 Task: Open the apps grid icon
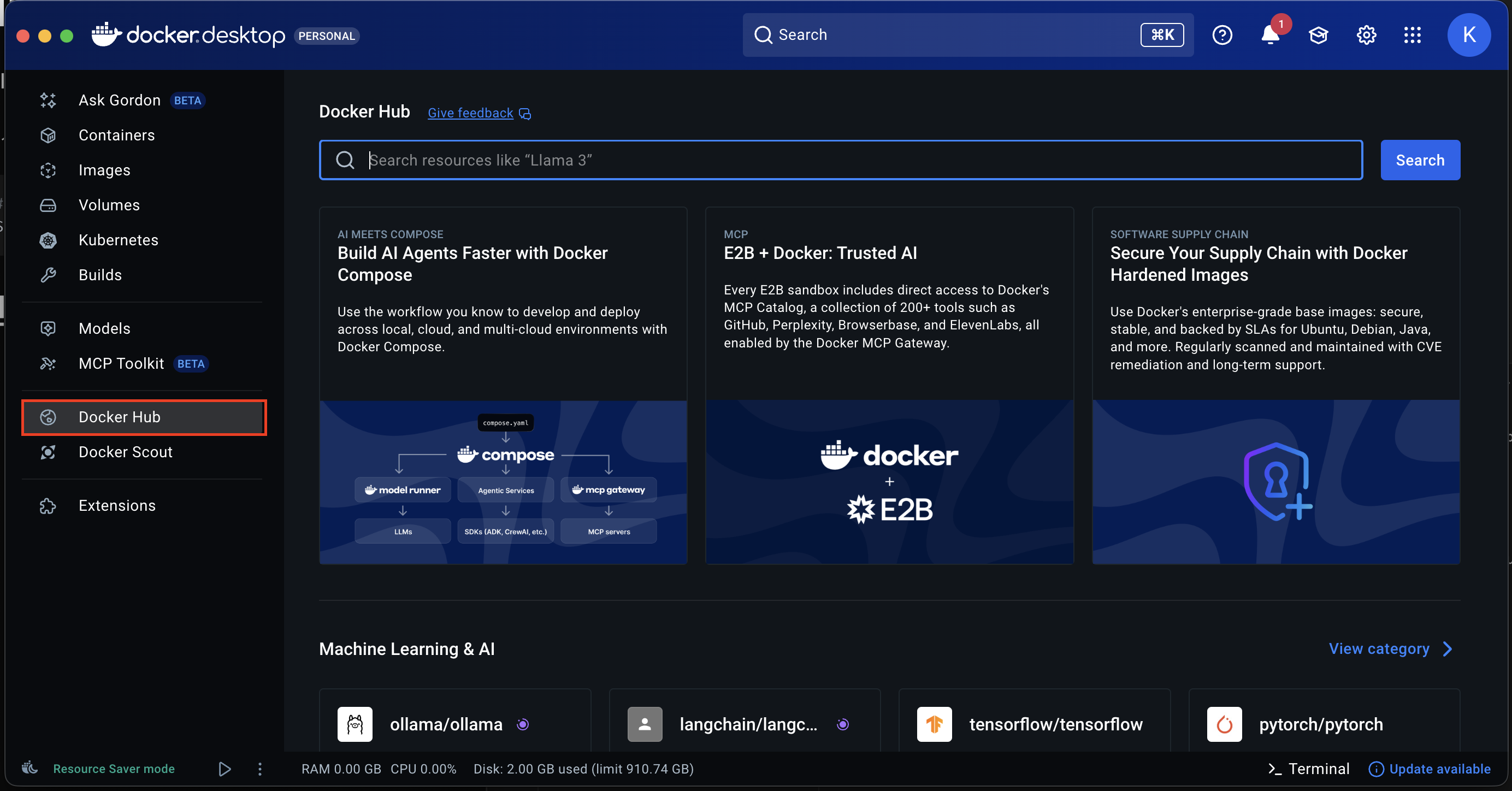click(1412, 35)
